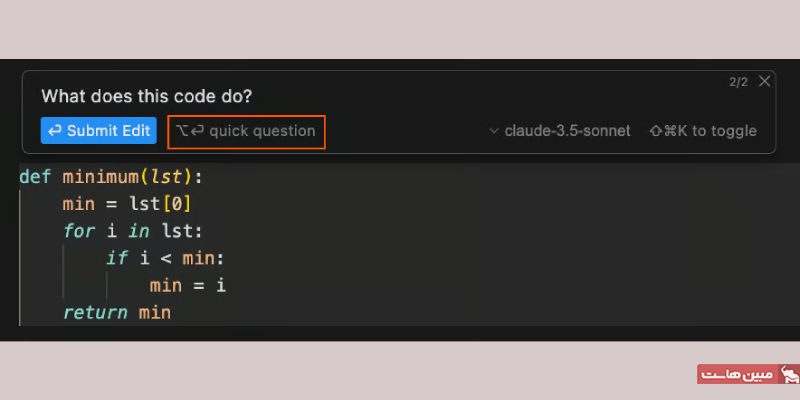Click the elephant icon in the watermark logo
800x400 pixels.
pos(789,374)
